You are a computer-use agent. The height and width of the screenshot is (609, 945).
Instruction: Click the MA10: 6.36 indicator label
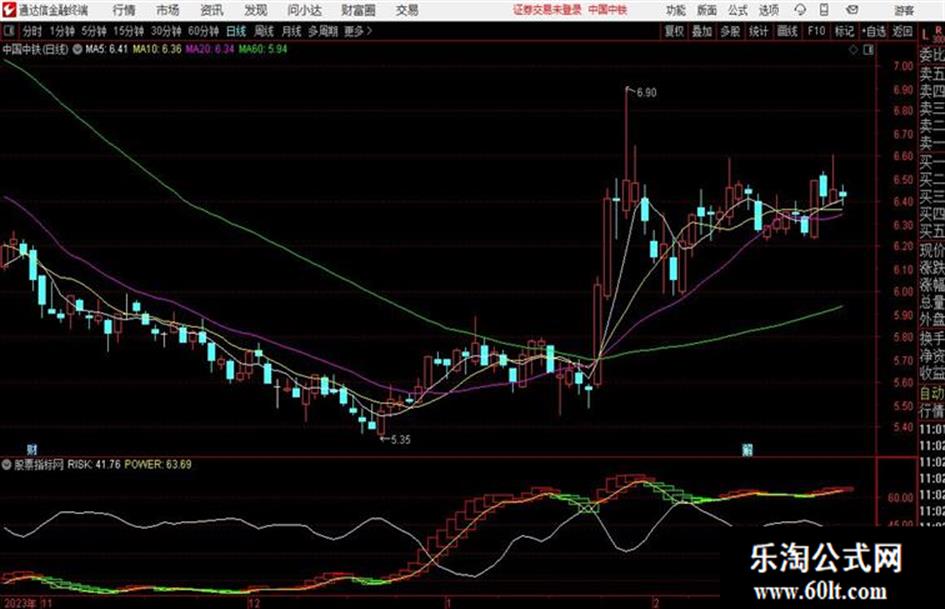coord(157,49)
